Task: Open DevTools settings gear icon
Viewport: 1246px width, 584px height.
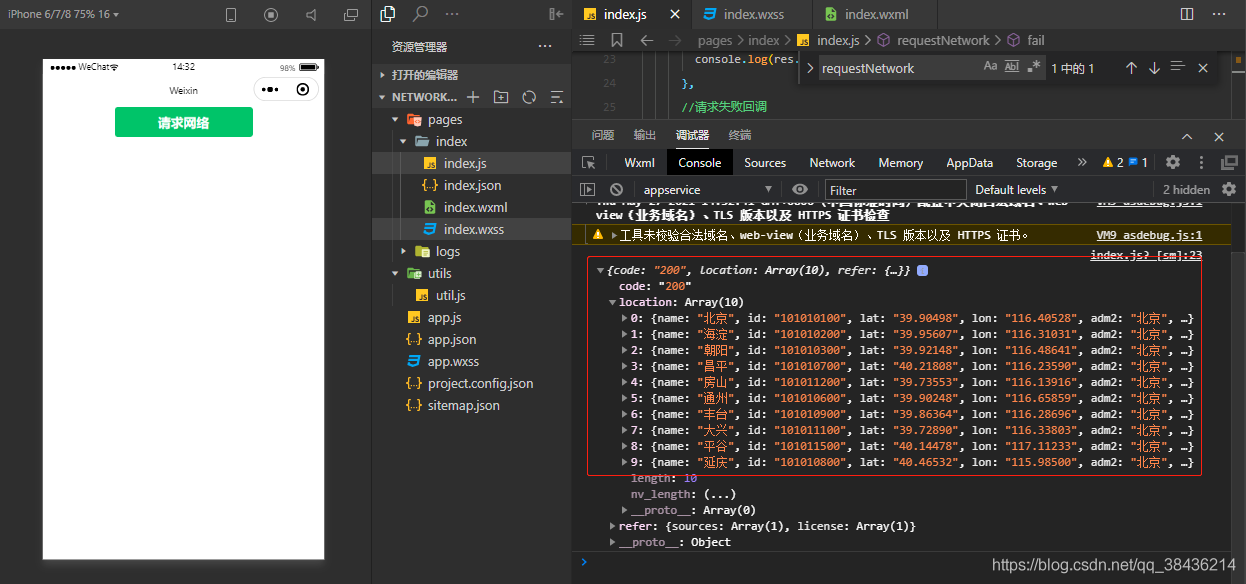Action: [1173, 162]
